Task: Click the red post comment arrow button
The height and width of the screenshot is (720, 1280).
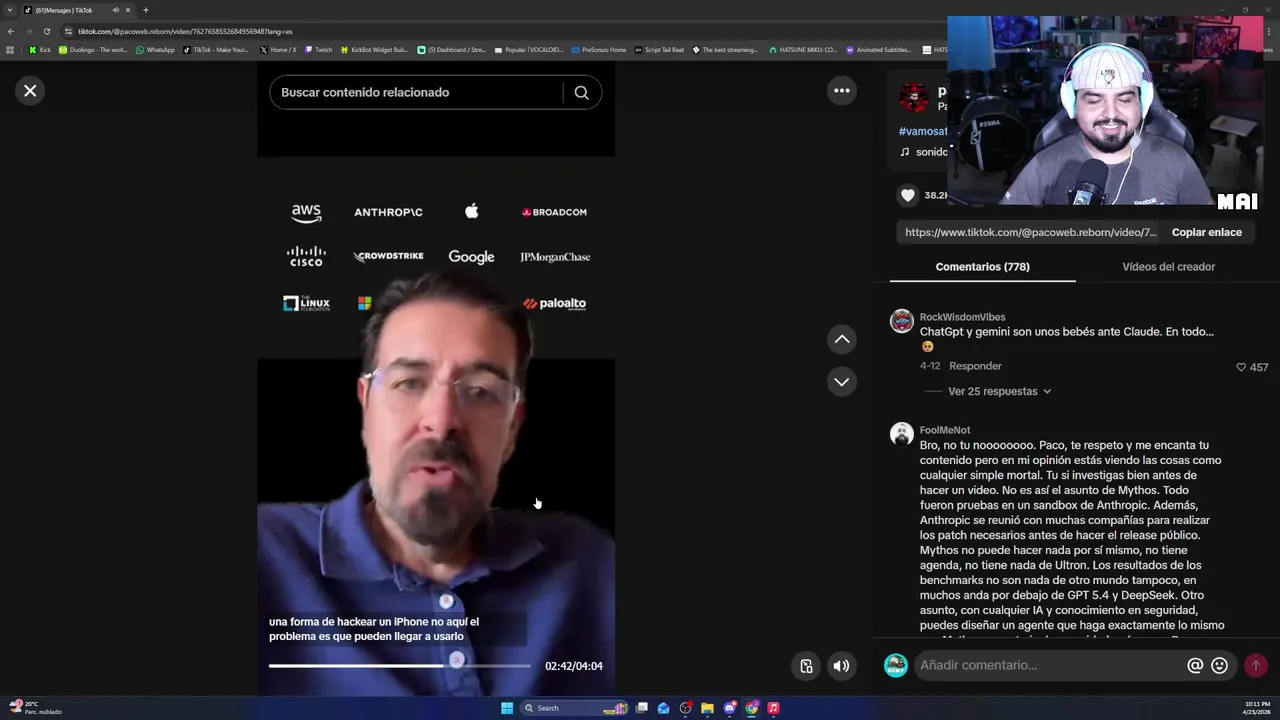Action: pos(1256,665)
